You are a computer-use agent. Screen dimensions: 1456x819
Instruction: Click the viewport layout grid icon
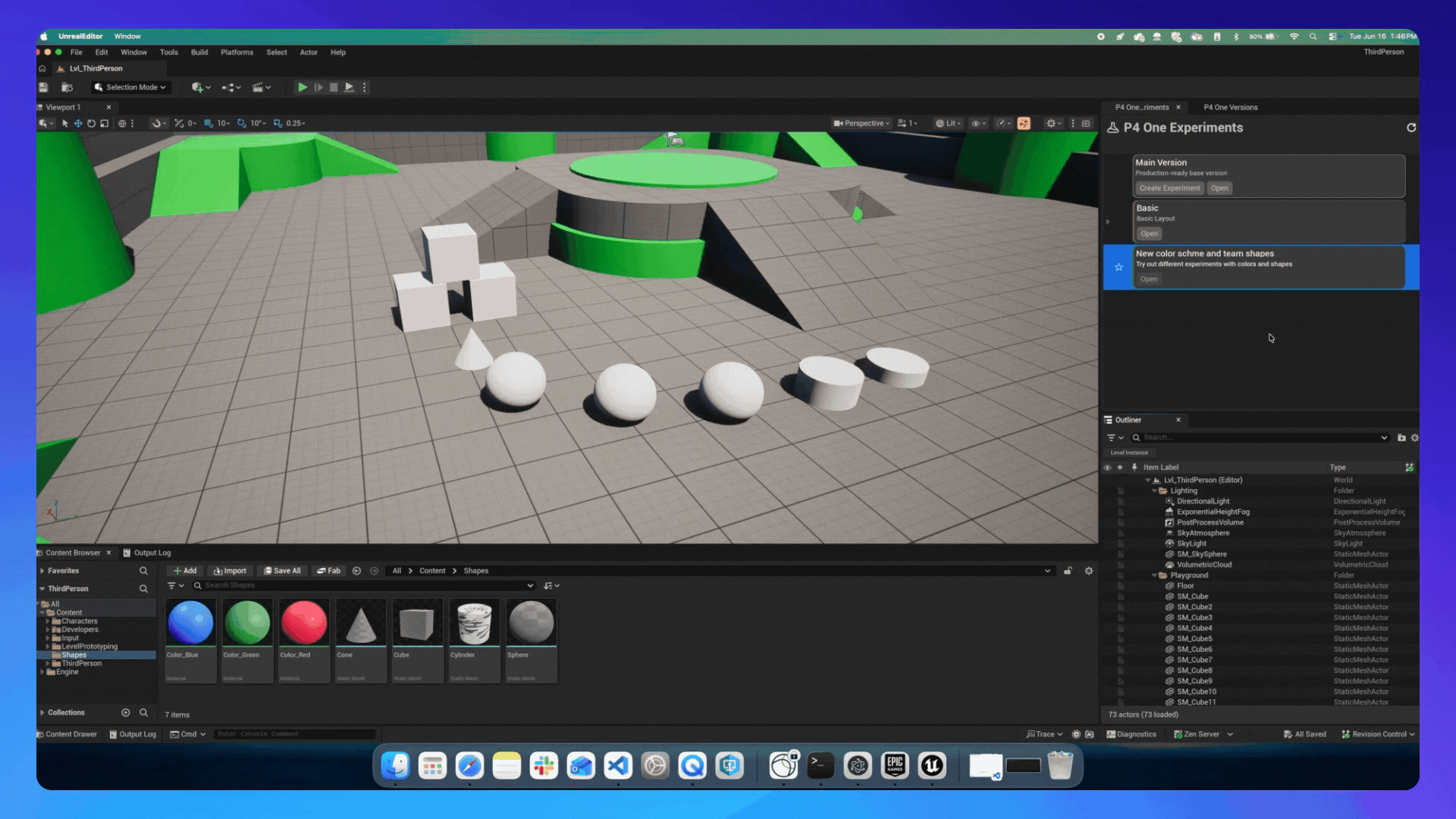1086,123
